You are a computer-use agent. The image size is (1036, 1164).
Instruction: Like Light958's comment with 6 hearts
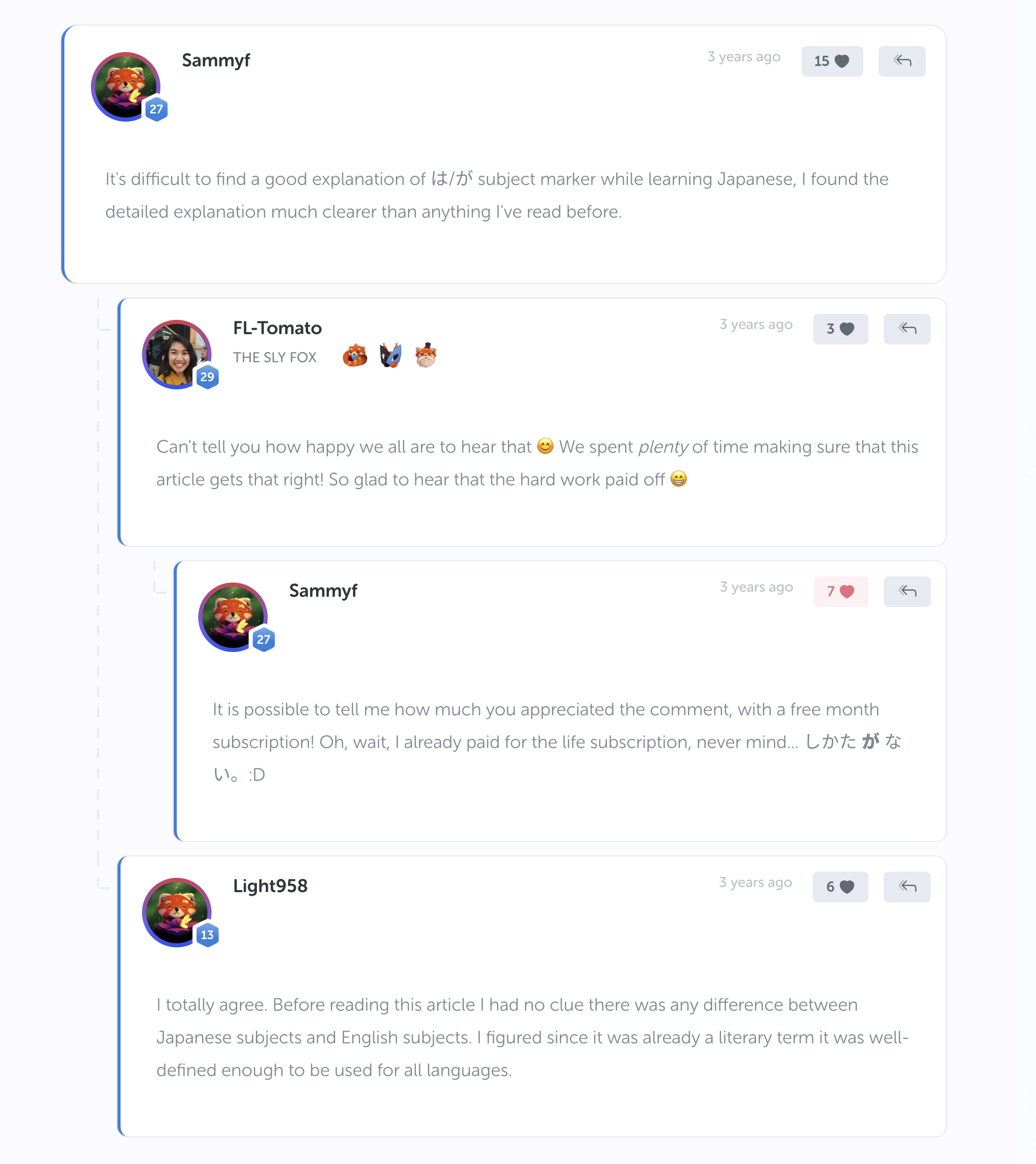pos(840,886)
